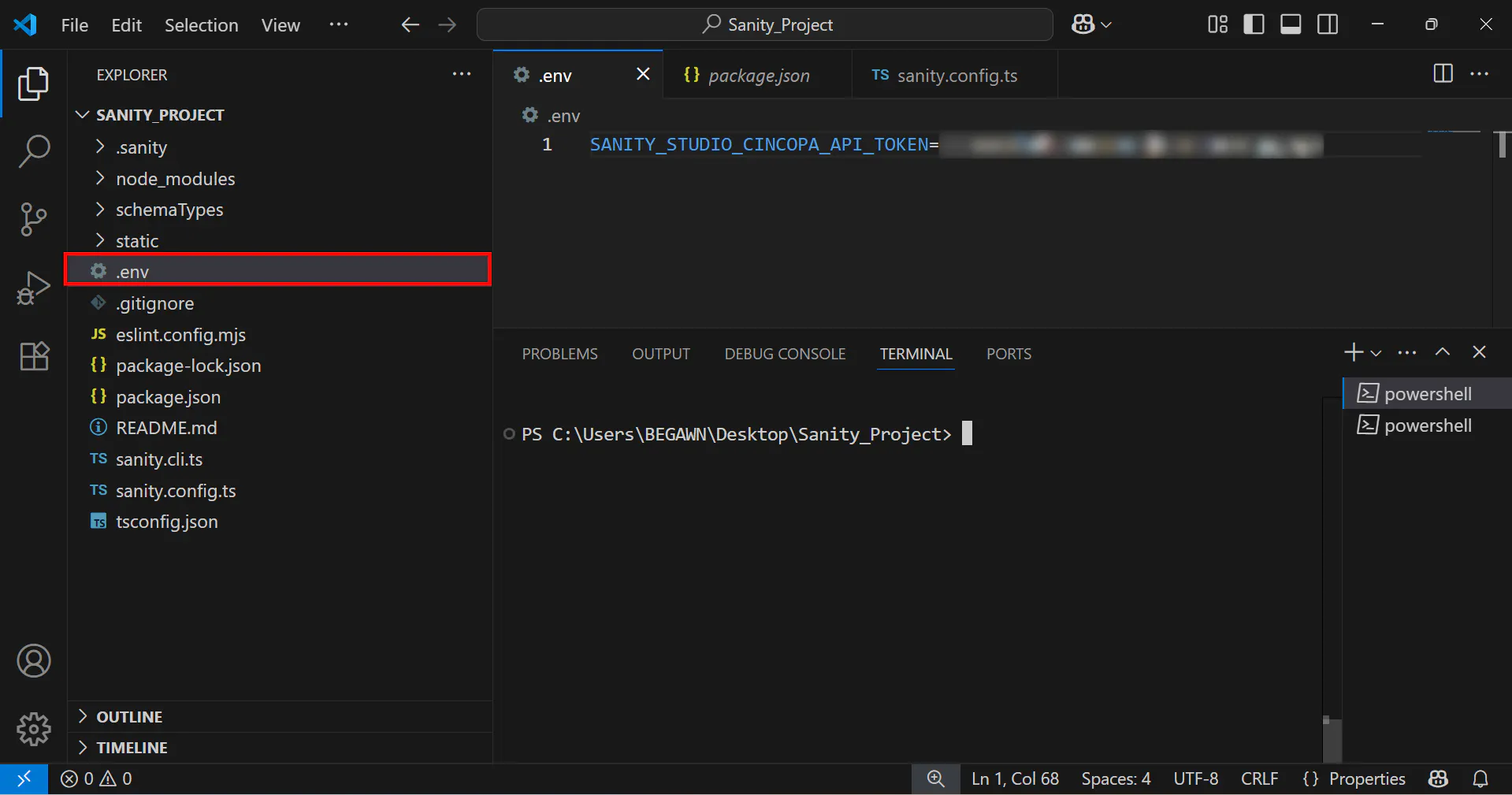Maximize the terminal panel size
Screen dimensions: 1512x795
click(1442, 352)
